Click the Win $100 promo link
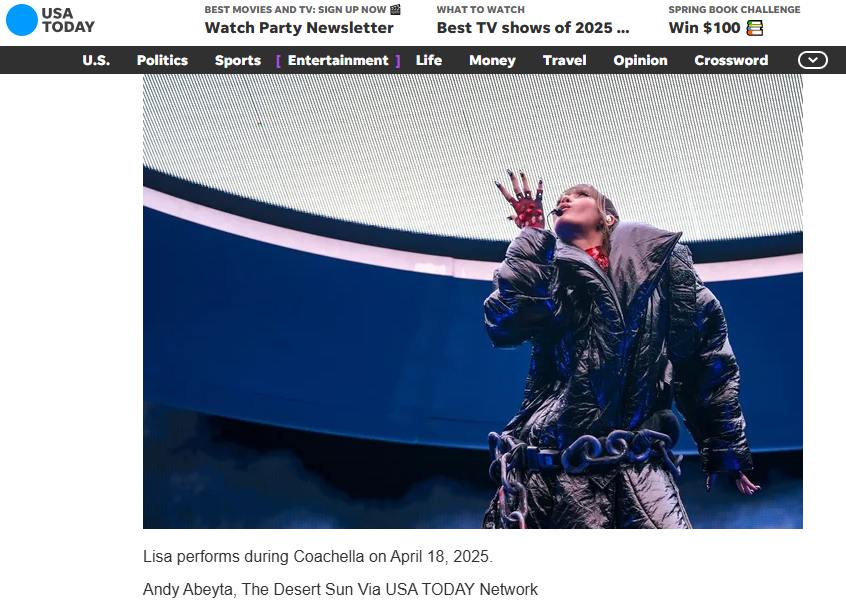 point(704,28)
